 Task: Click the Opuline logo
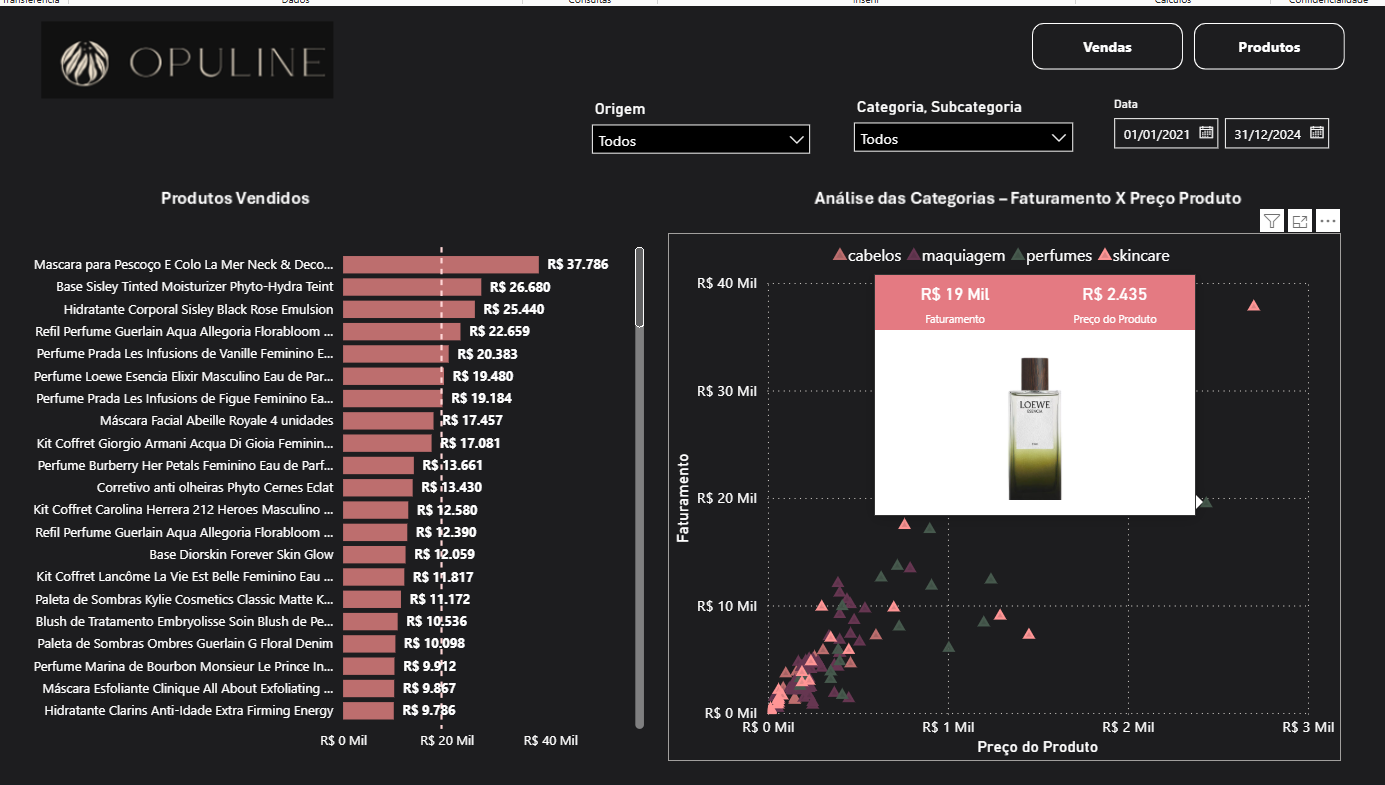point(187,61)
